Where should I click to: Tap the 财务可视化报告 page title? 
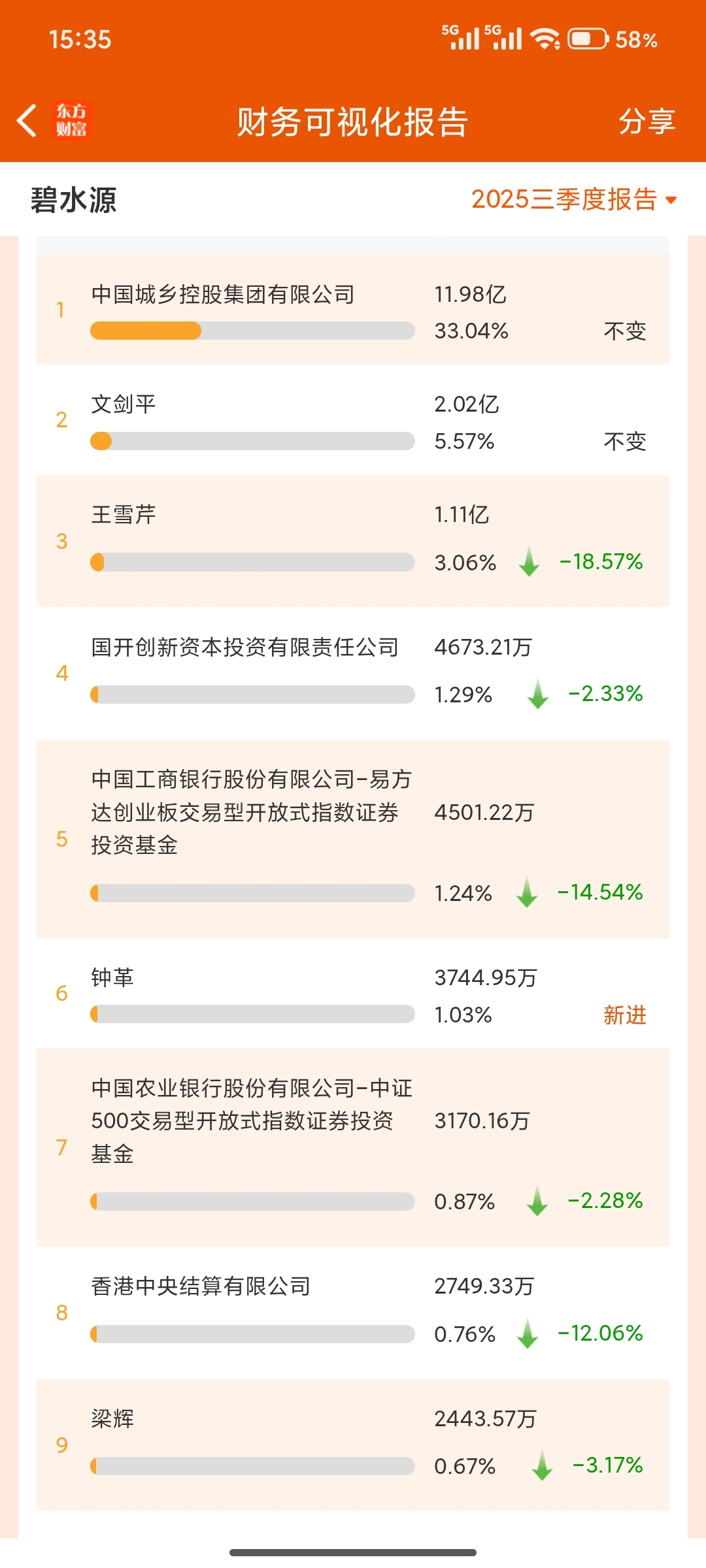352,122
